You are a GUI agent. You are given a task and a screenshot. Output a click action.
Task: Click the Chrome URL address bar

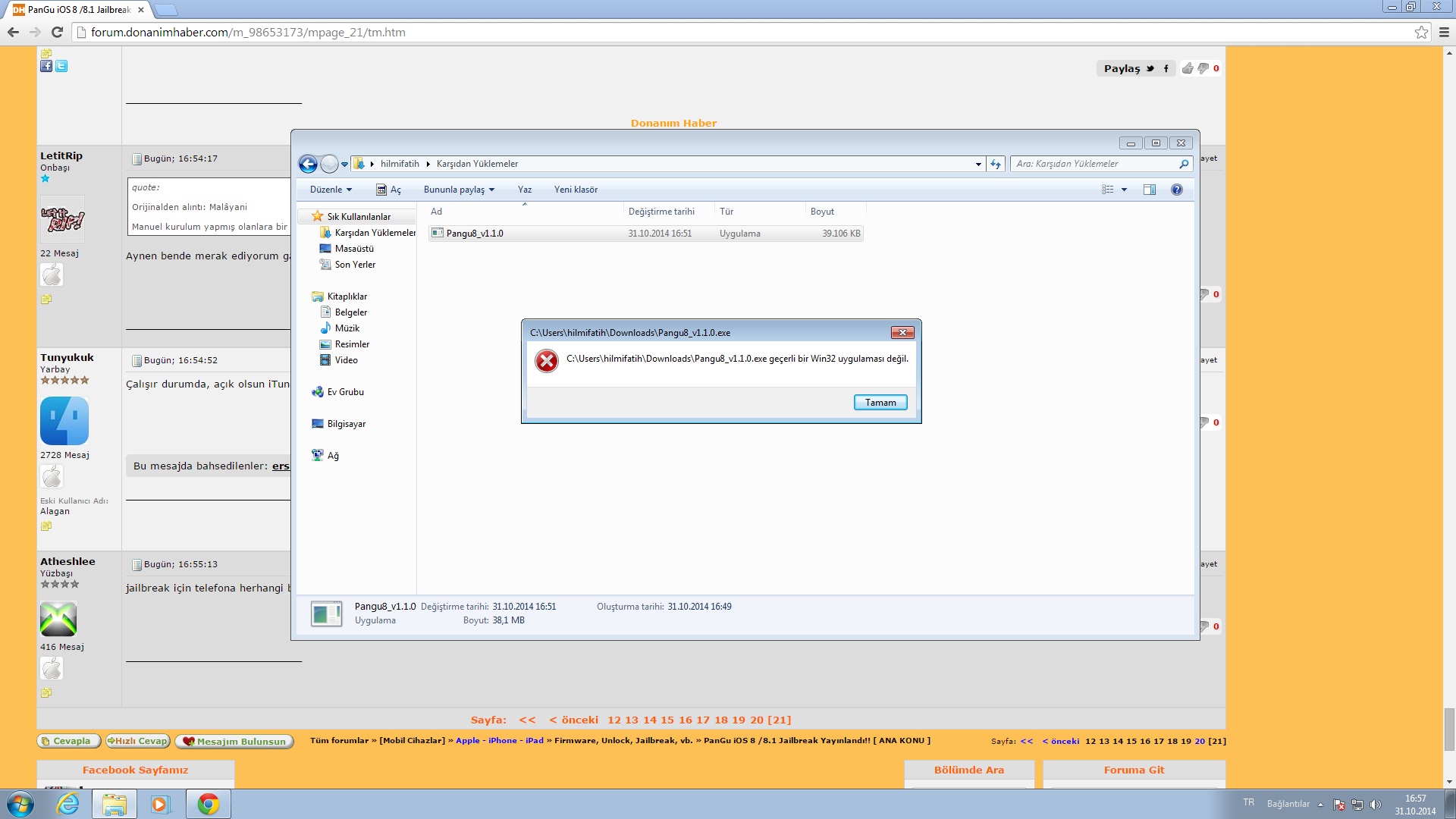tap(743, 32)
